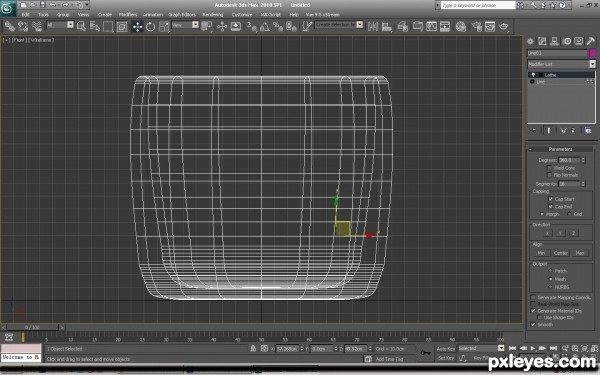Viewport: 600px width, 375px height.
Task: Enable Generate Mapping Coords checkbox
Action: pos(533,297)
